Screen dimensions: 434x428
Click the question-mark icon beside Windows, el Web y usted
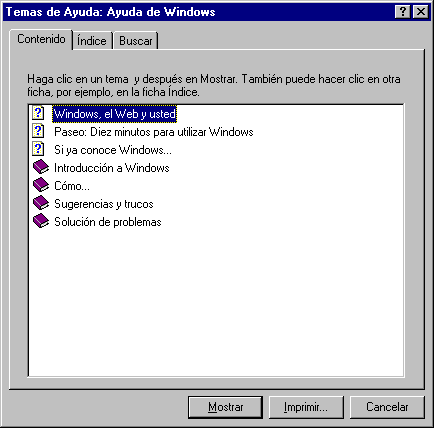click(x=38, y=113)
